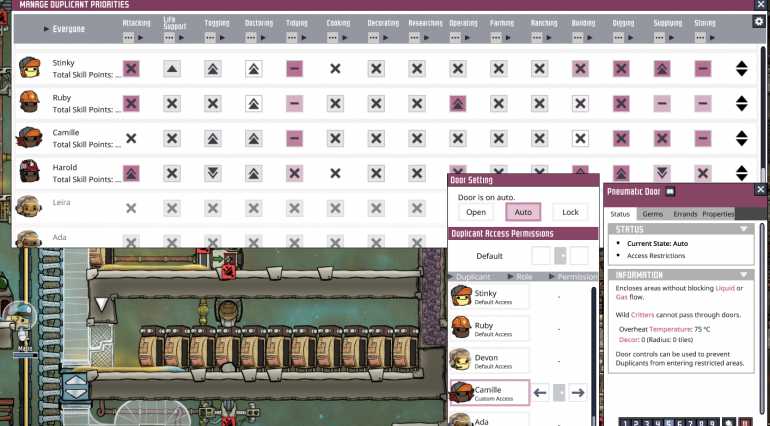Change Stinky's Building priority
The image size is (770, 426).
pyautogui.click(x=580, y=69)
